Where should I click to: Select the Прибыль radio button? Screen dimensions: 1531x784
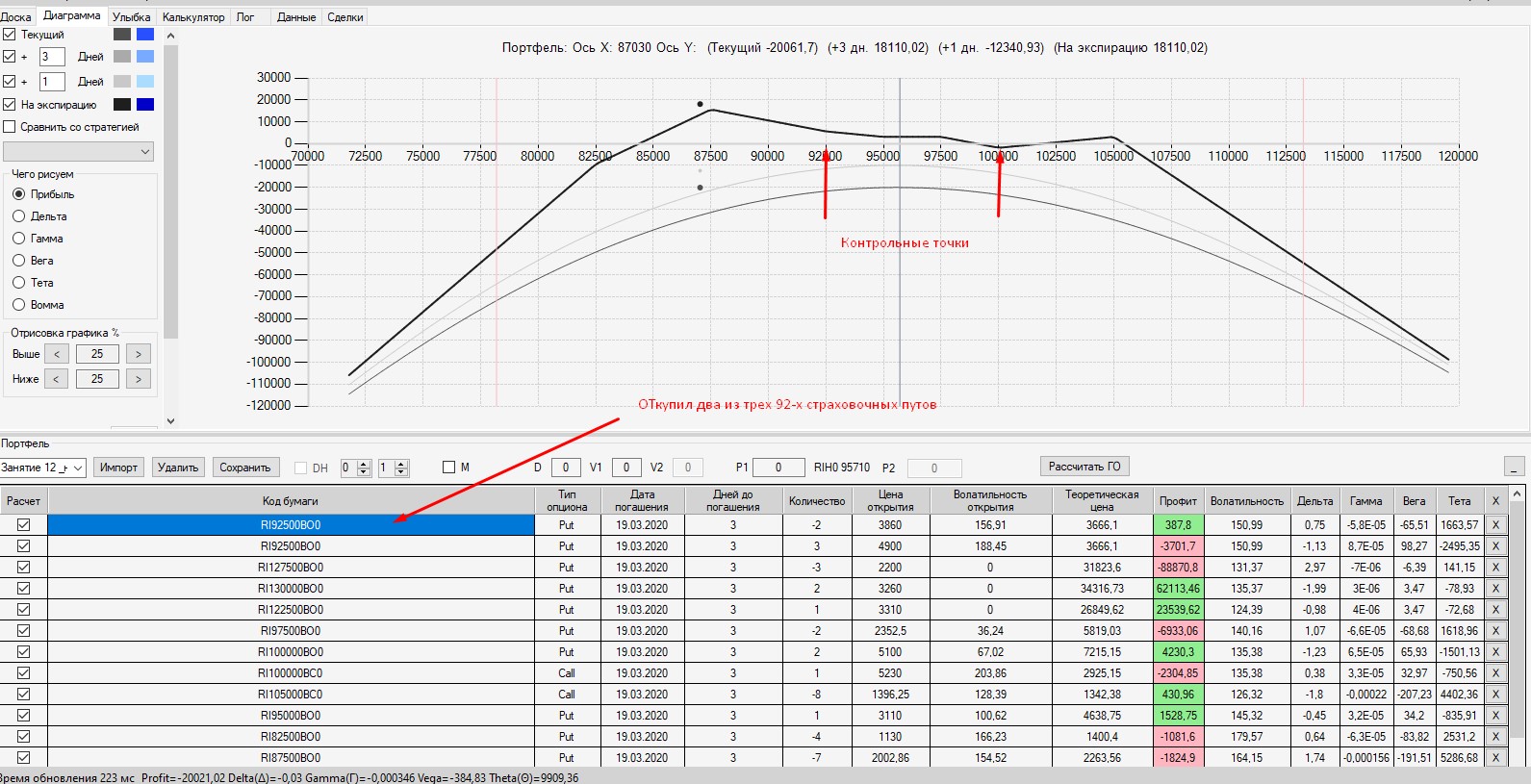pos(18,194)
